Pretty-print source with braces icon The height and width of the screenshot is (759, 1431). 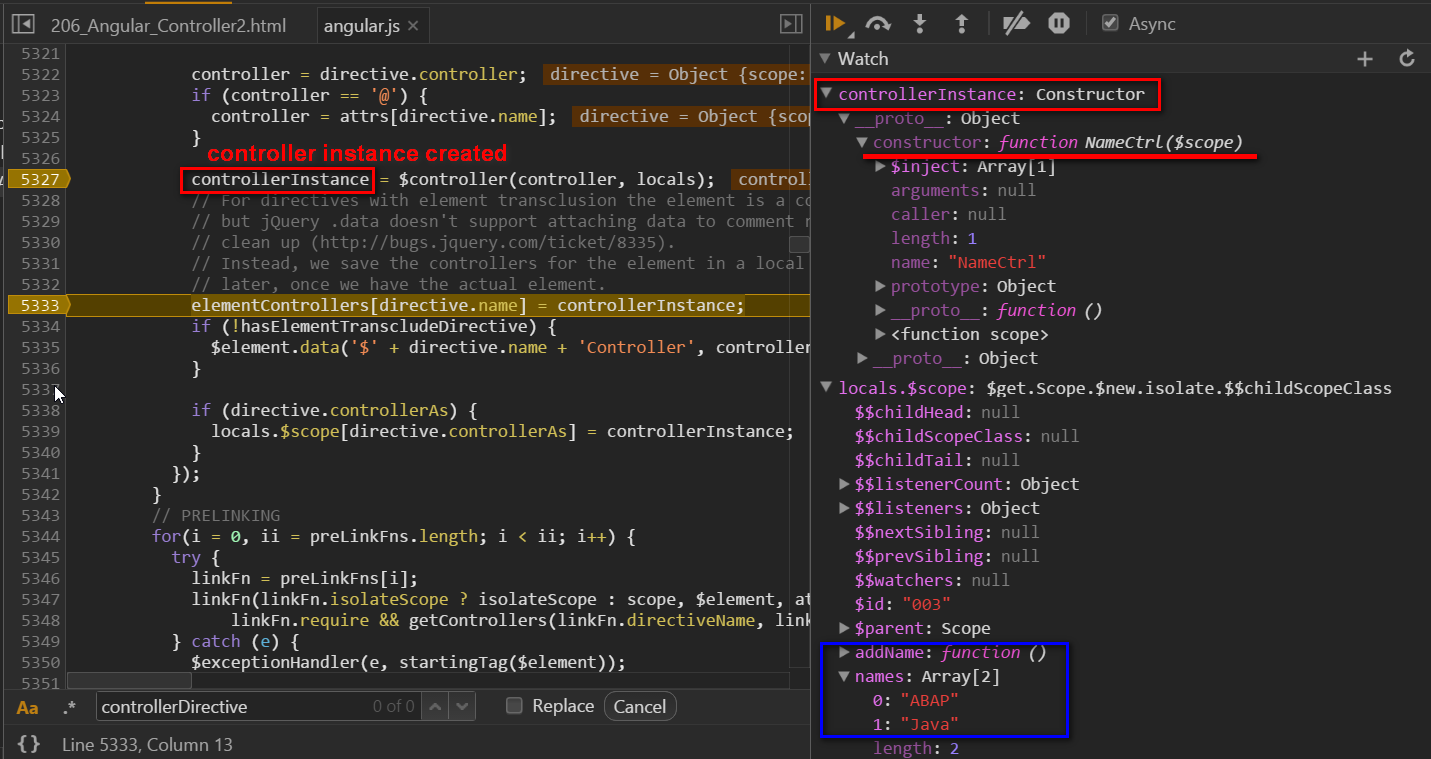29,744
